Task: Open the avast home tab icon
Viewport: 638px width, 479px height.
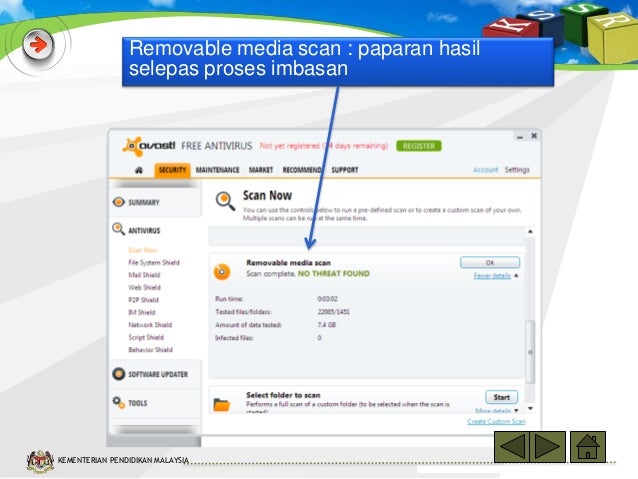Action: 139,170
